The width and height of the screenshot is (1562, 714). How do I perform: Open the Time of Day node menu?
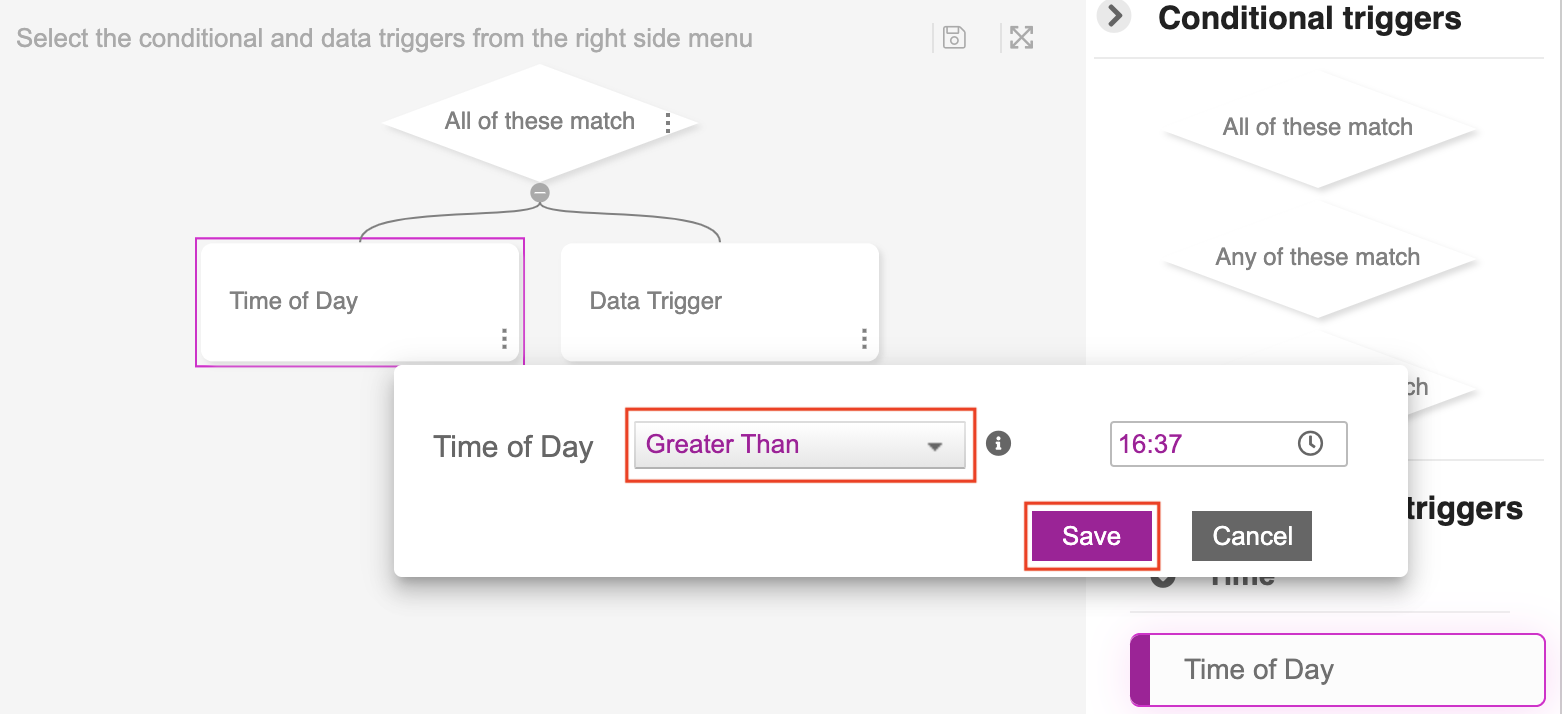504,339
